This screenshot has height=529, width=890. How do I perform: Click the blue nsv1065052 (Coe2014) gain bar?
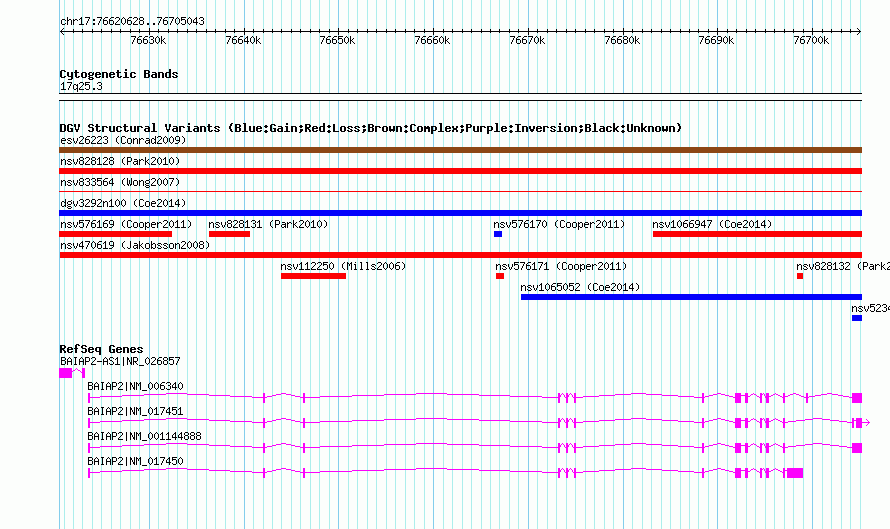pyautogui.click(x=690, y=297)
